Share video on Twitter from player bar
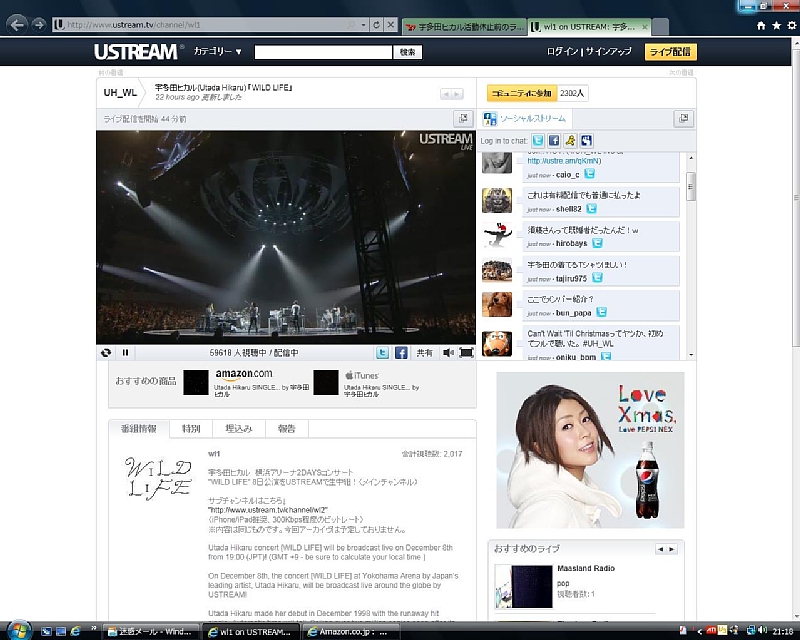800x640 pixels. (382, 353)
